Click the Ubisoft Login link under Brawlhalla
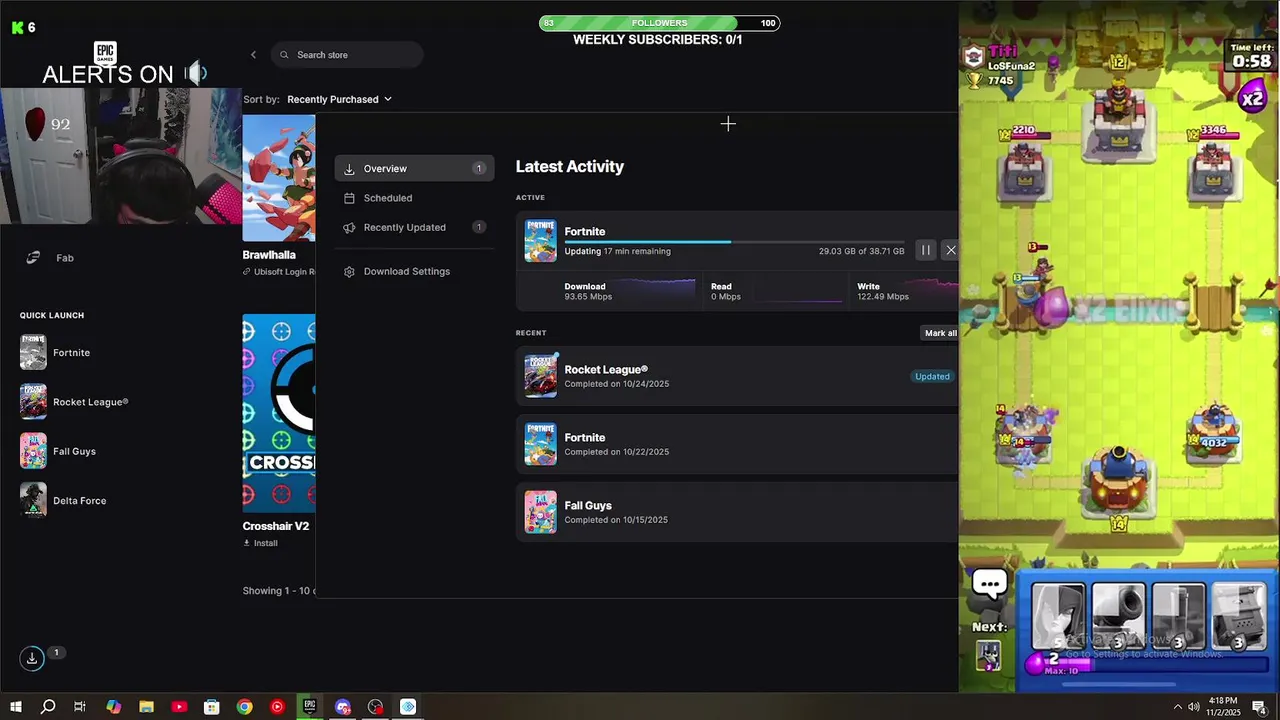The height and width of the screenshot is (720, 1280). pos(279,272)
